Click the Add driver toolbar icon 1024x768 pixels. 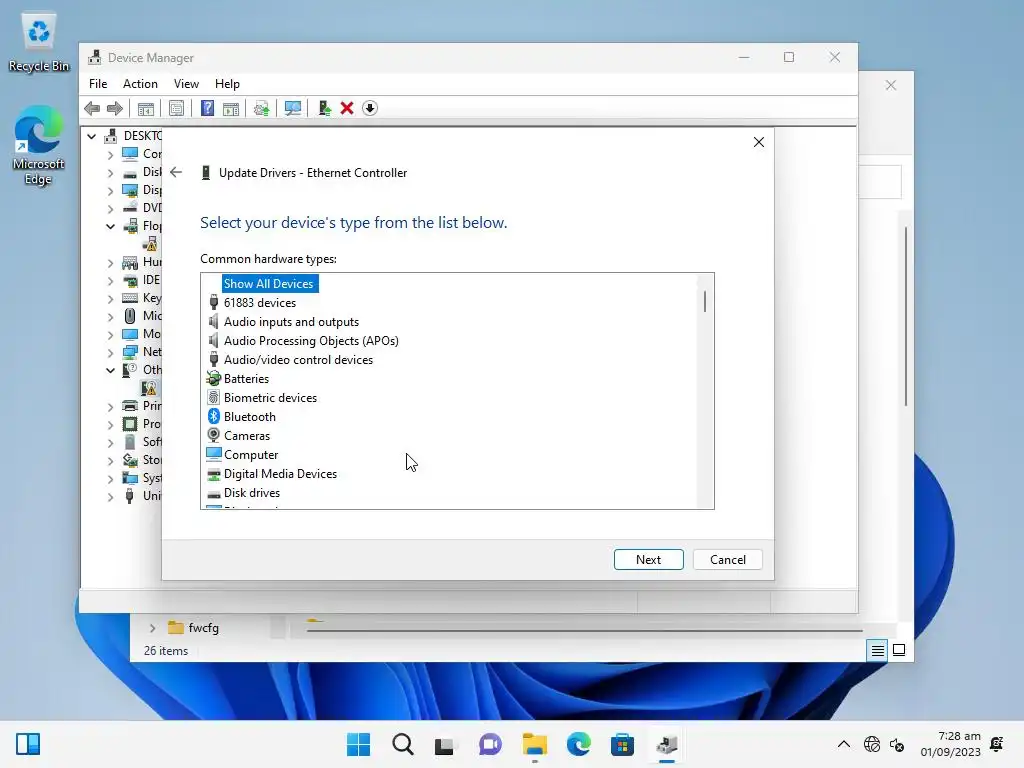(x=325, y=108)
